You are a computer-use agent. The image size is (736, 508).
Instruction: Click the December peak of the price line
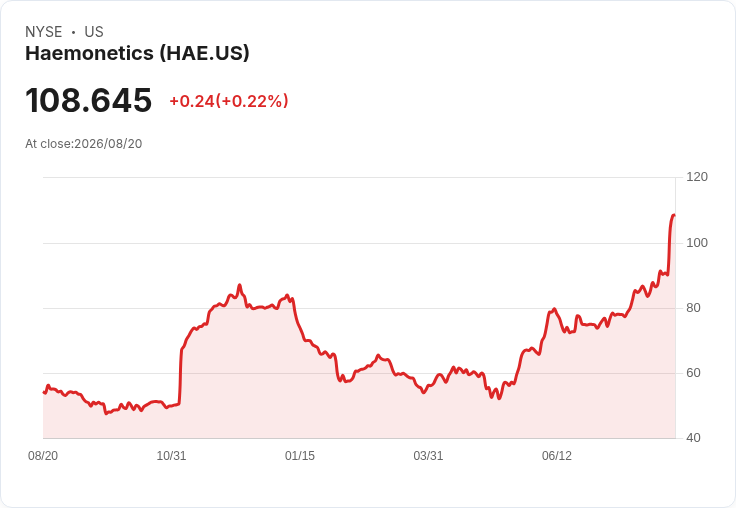coord(239,285)
